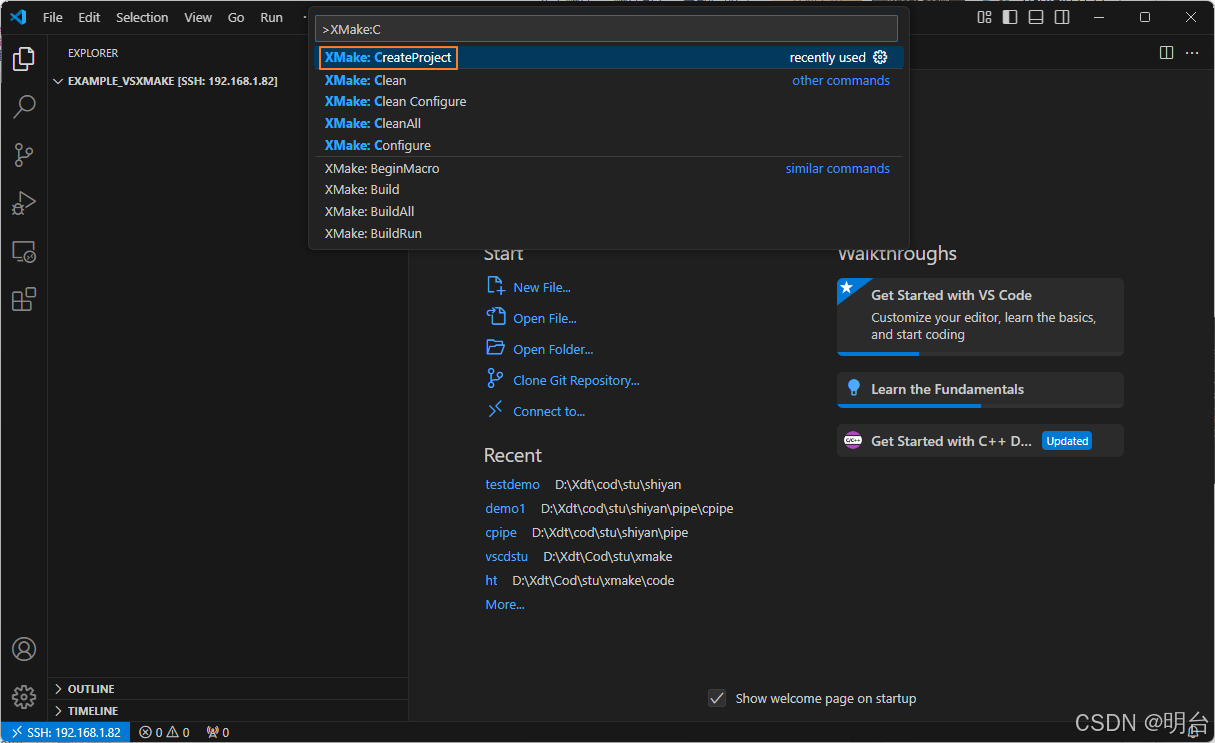Open editor More Actions ellipsis
The image size is (1215, 743).
click(1192, 53)
